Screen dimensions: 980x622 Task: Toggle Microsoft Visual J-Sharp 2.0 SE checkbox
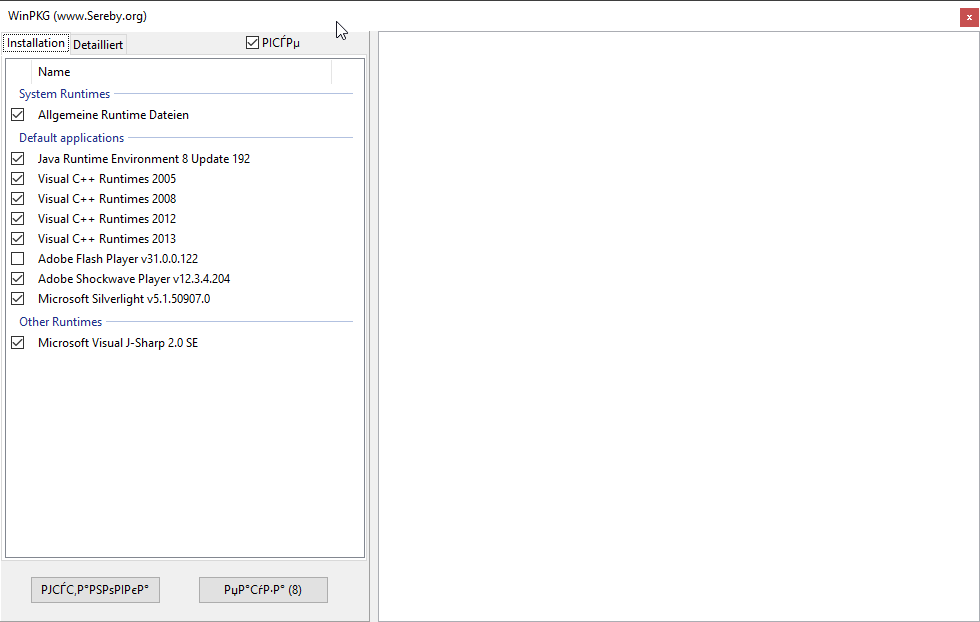18,343
